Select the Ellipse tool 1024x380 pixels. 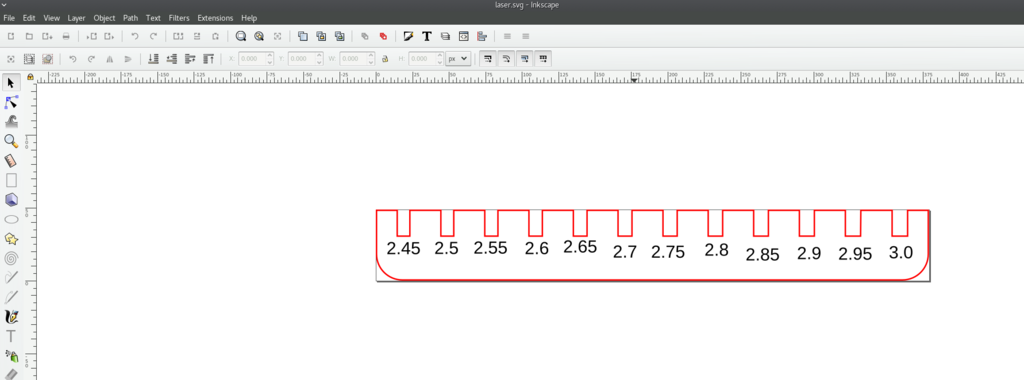coord(11,219)
